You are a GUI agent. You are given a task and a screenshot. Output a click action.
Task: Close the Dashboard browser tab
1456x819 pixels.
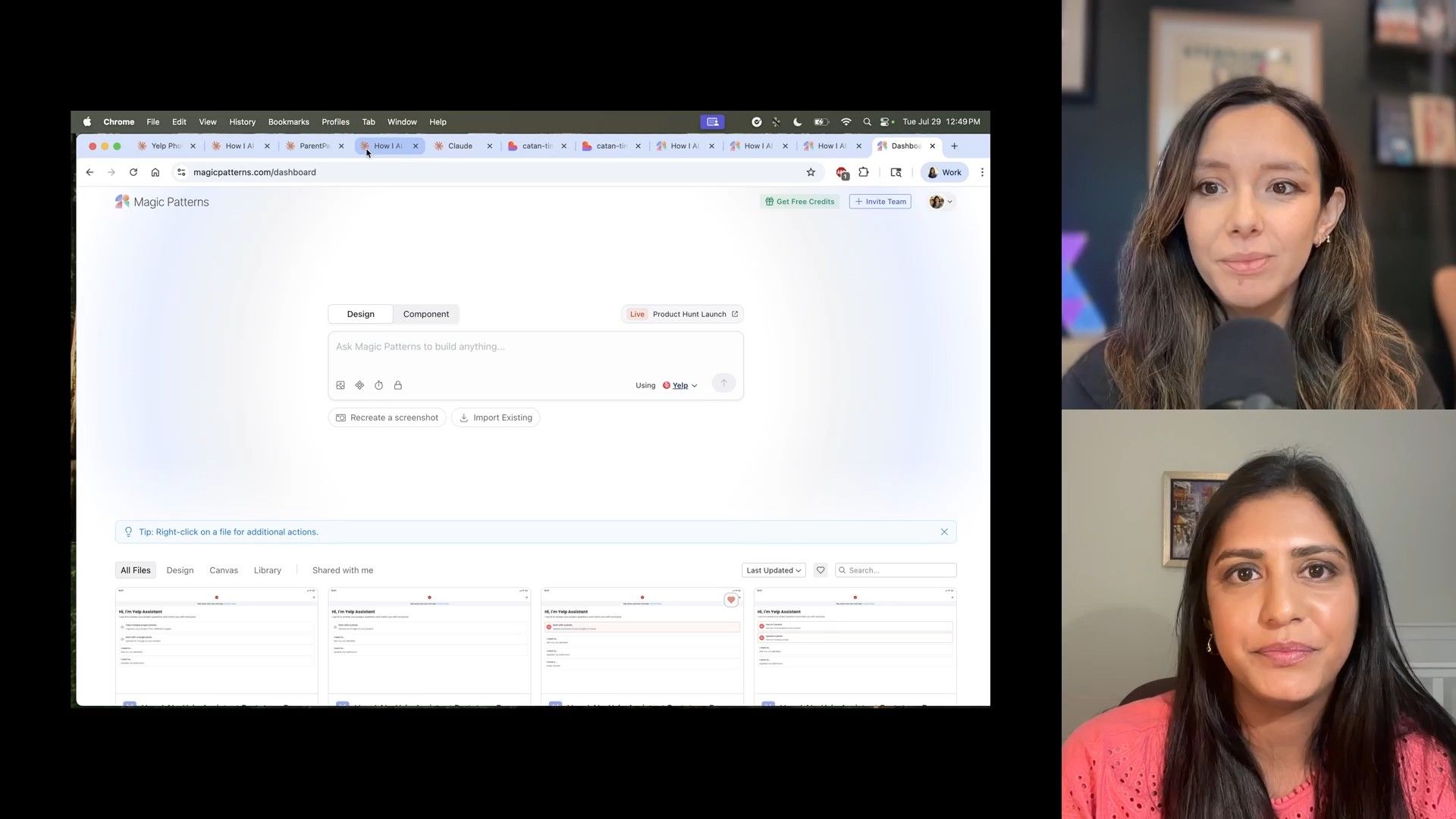coord(933,146)
